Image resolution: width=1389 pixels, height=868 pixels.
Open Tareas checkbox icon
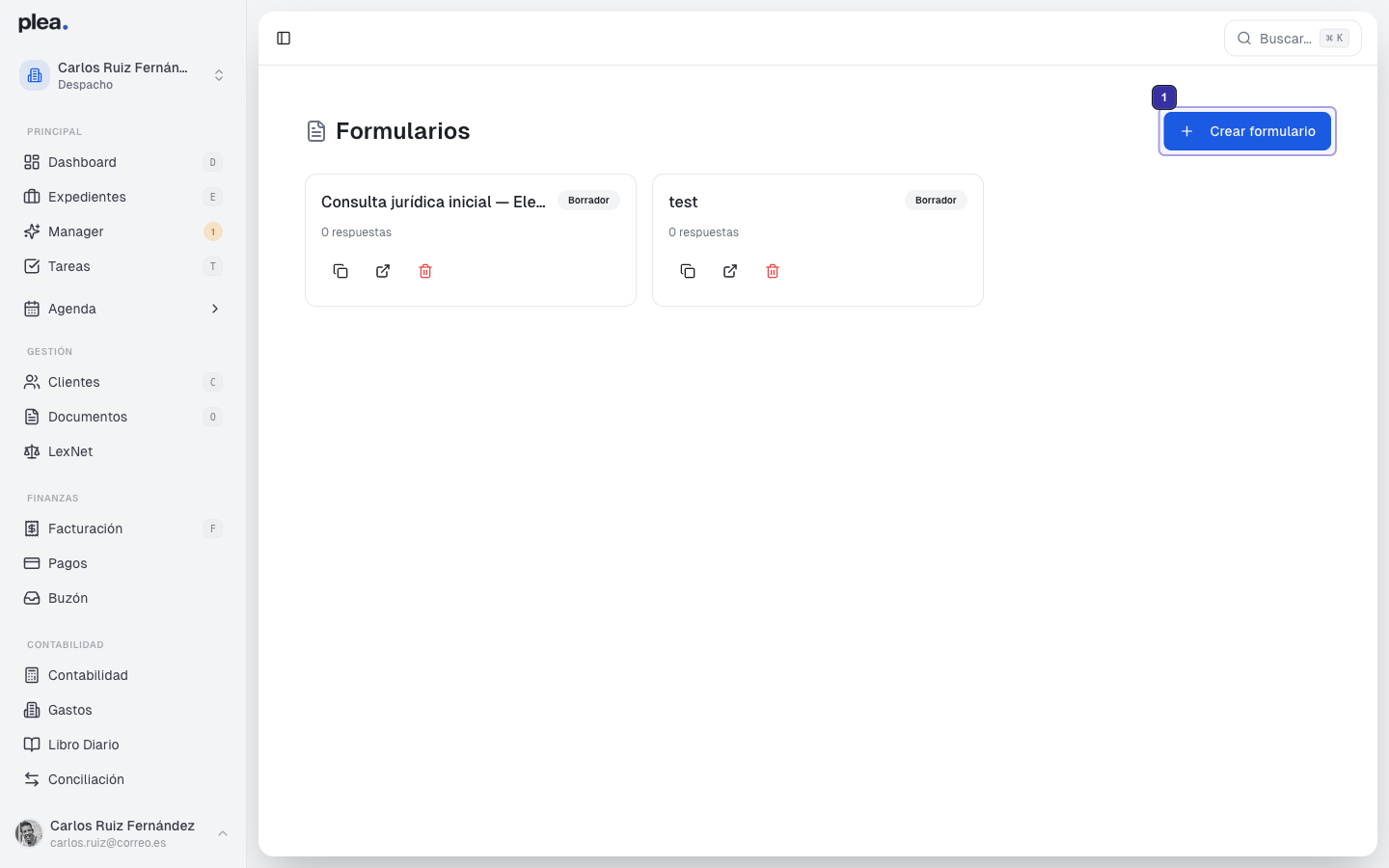pyautogui.click(x=32, y=266)
